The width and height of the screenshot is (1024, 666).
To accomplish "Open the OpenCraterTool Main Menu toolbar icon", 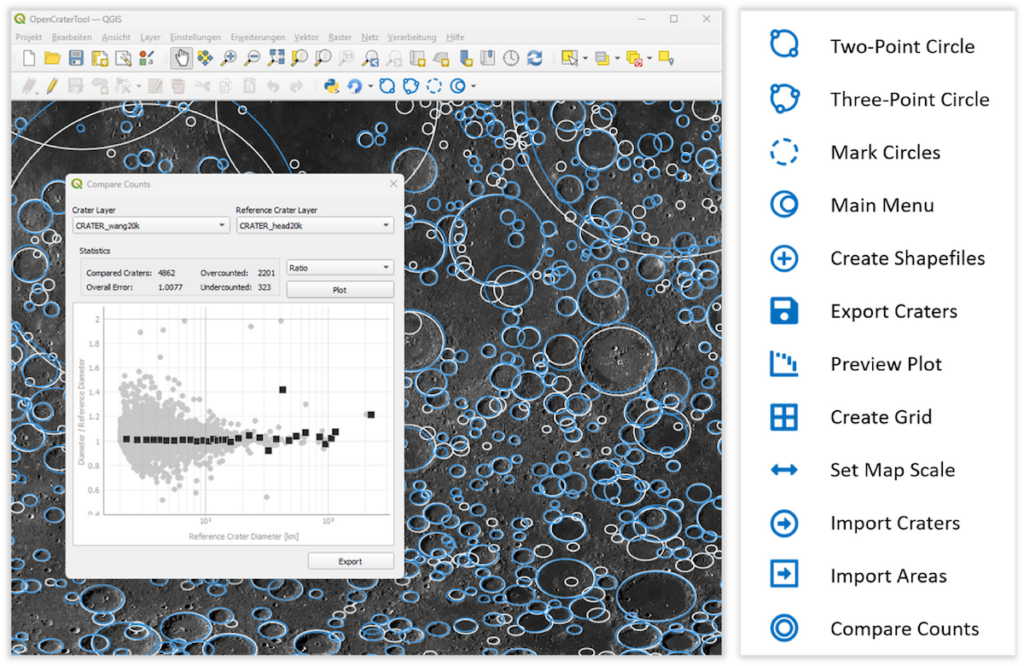I will [458, 86].
